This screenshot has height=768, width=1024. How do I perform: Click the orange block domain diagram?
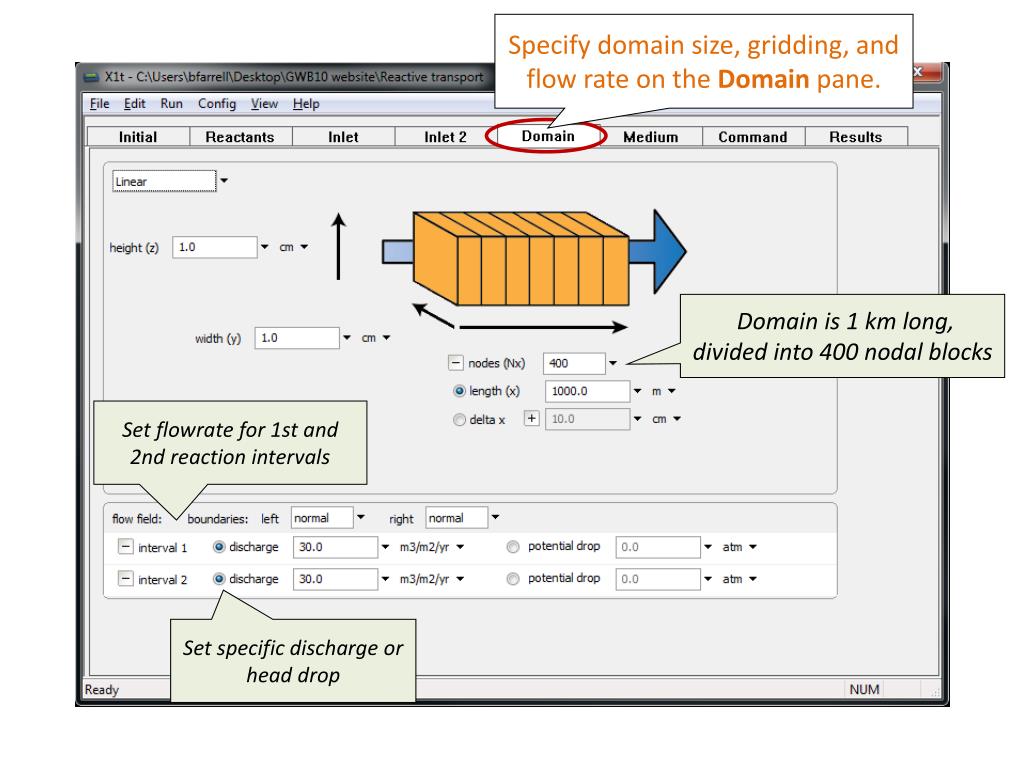point(520,258)
